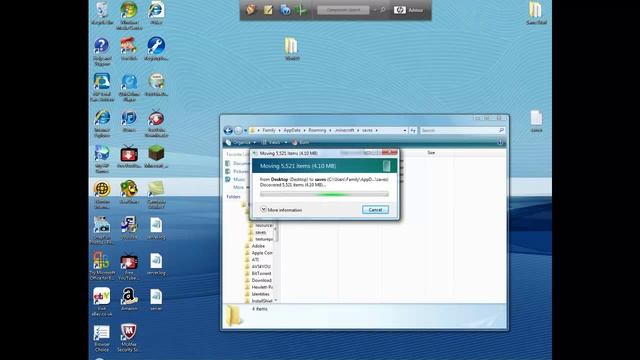Open the blue wrench tool desktop shortcut
This screenshot has width=640, height=360.
point(156,49)
